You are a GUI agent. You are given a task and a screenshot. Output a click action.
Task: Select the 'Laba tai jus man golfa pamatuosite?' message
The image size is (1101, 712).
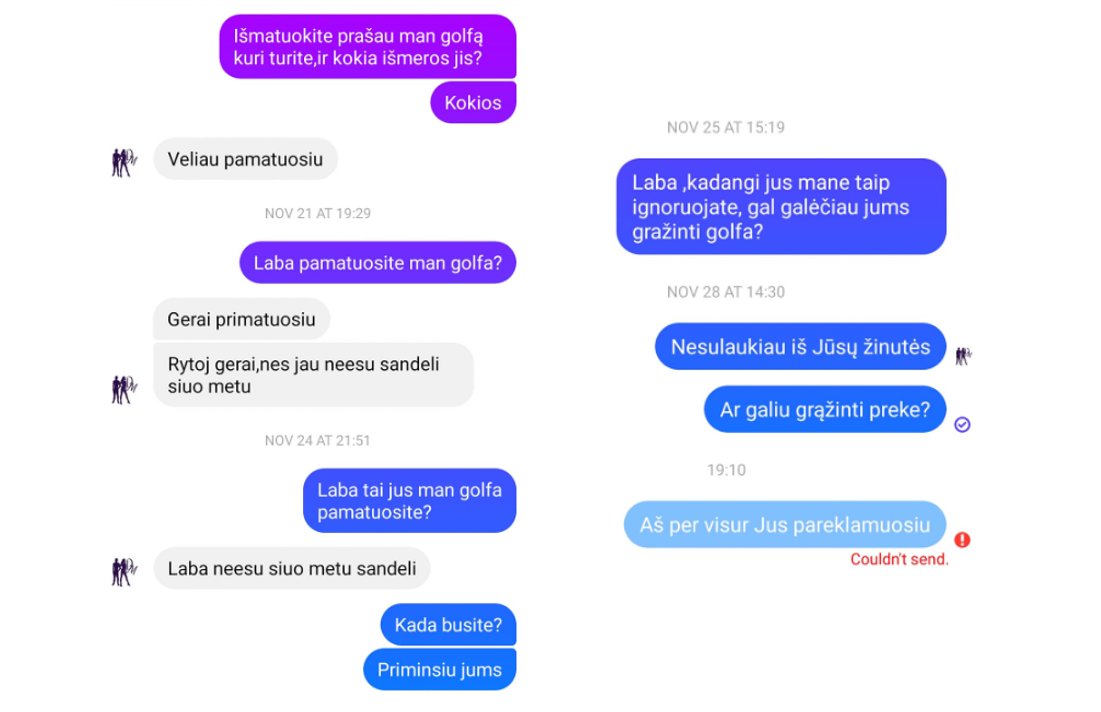pyautogui.click(x=409, y=501)
